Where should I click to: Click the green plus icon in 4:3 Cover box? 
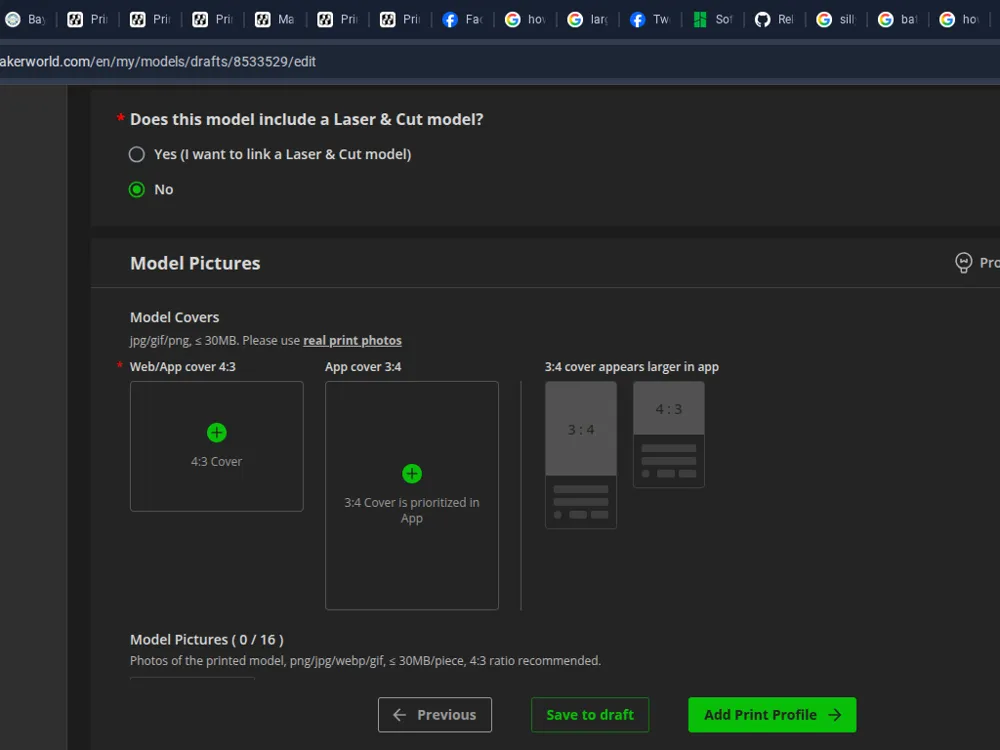click(217, 432)
